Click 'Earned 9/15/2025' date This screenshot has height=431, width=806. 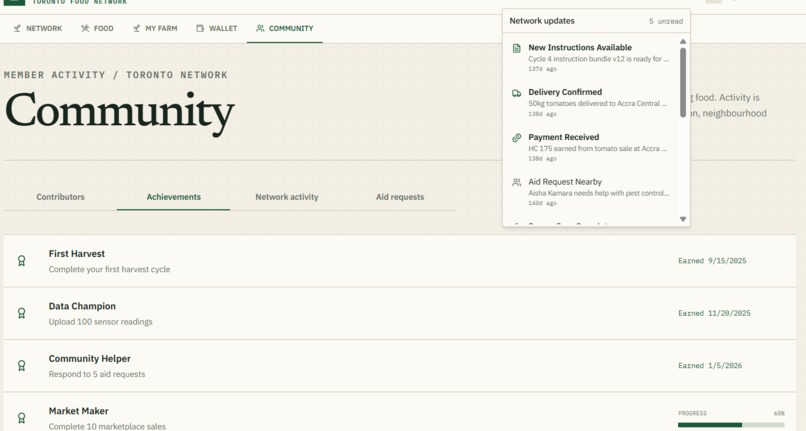(712, 261)
